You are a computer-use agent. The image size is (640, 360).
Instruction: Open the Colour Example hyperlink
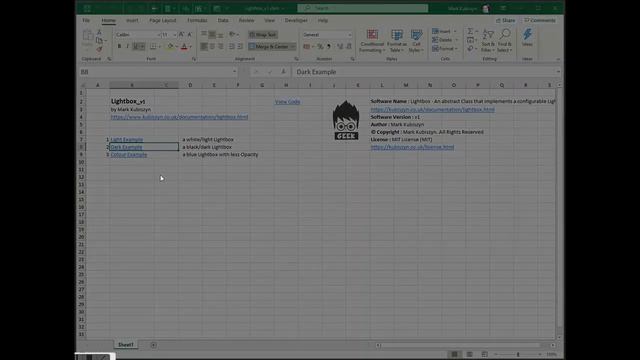pyautogui.click(x=129, y=155)
